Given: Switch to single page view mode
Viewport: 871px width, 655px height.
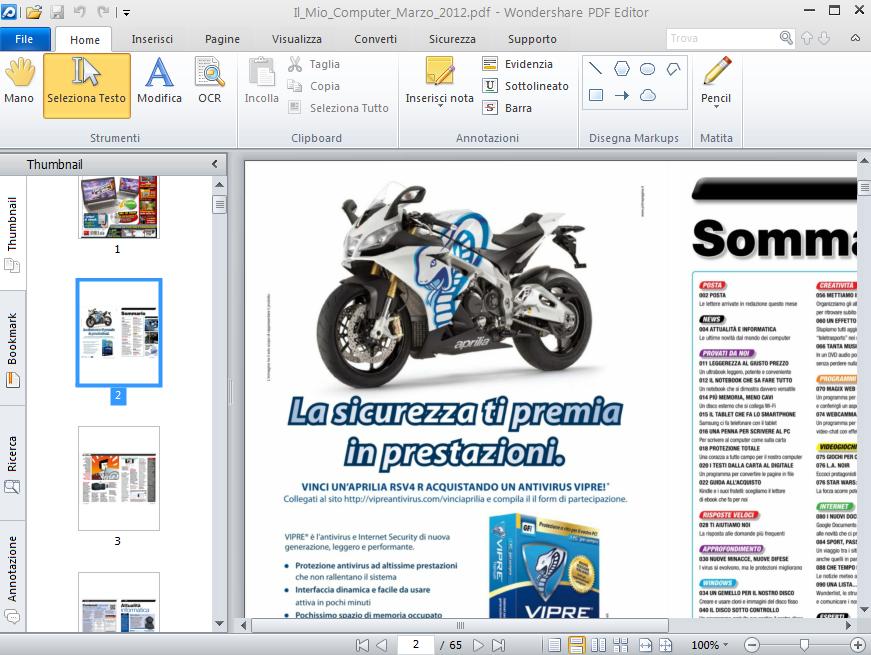Looking at the screenshot, I should point(554,645).
